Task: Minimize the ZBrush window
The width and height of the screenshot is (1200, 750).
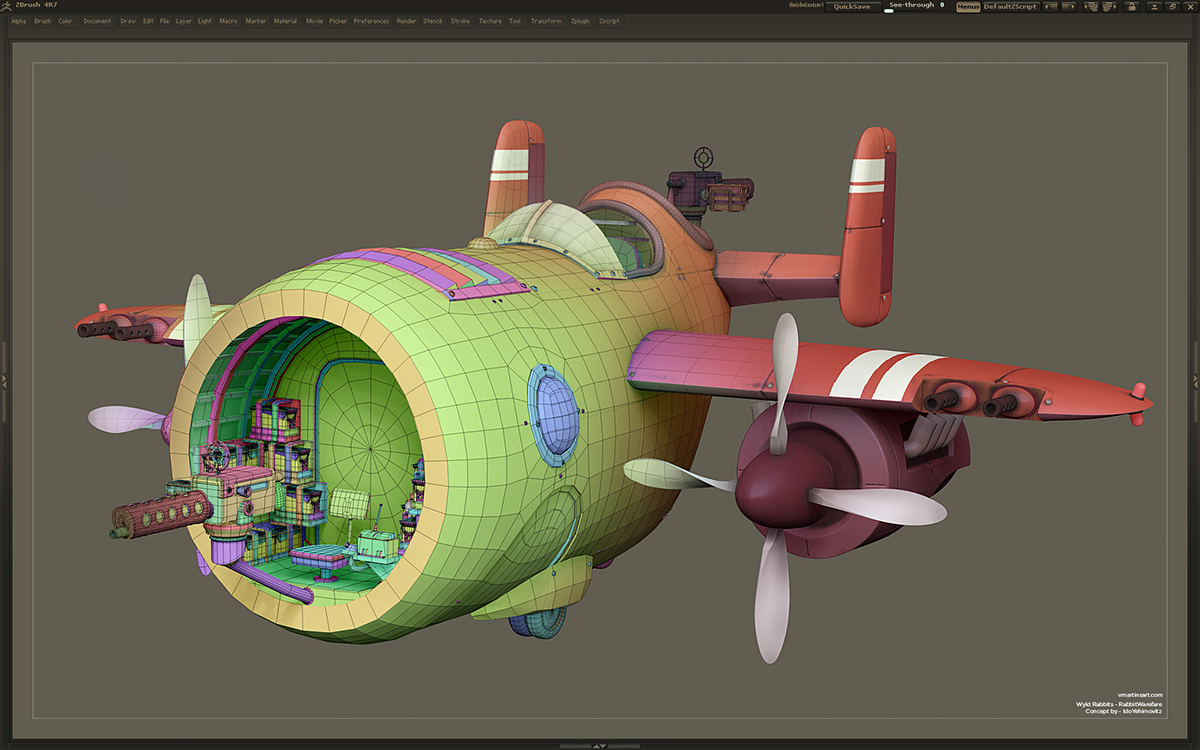Action: 1154,6
